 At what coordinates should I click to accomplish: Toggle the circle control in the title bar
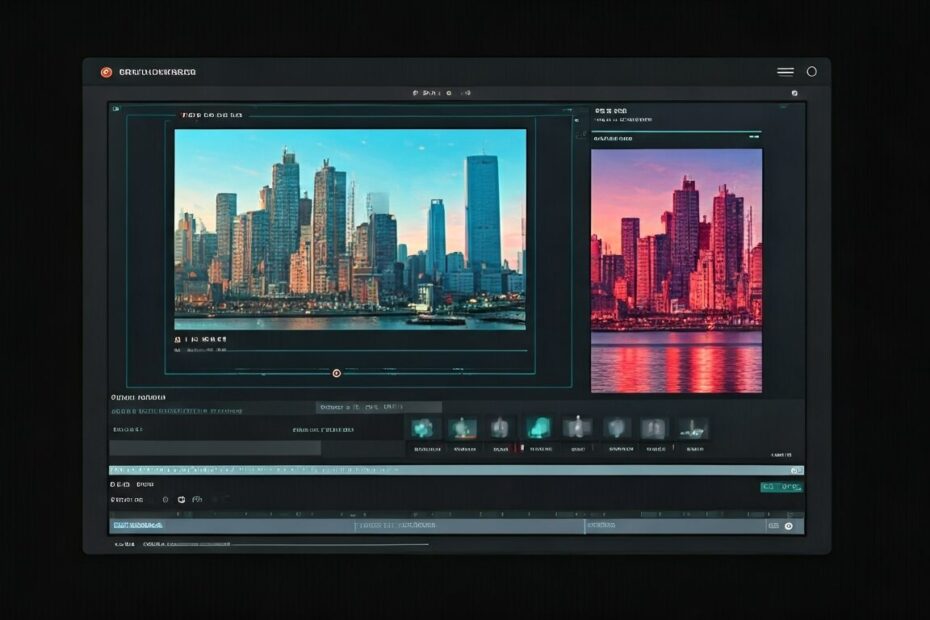pos(811,71)
